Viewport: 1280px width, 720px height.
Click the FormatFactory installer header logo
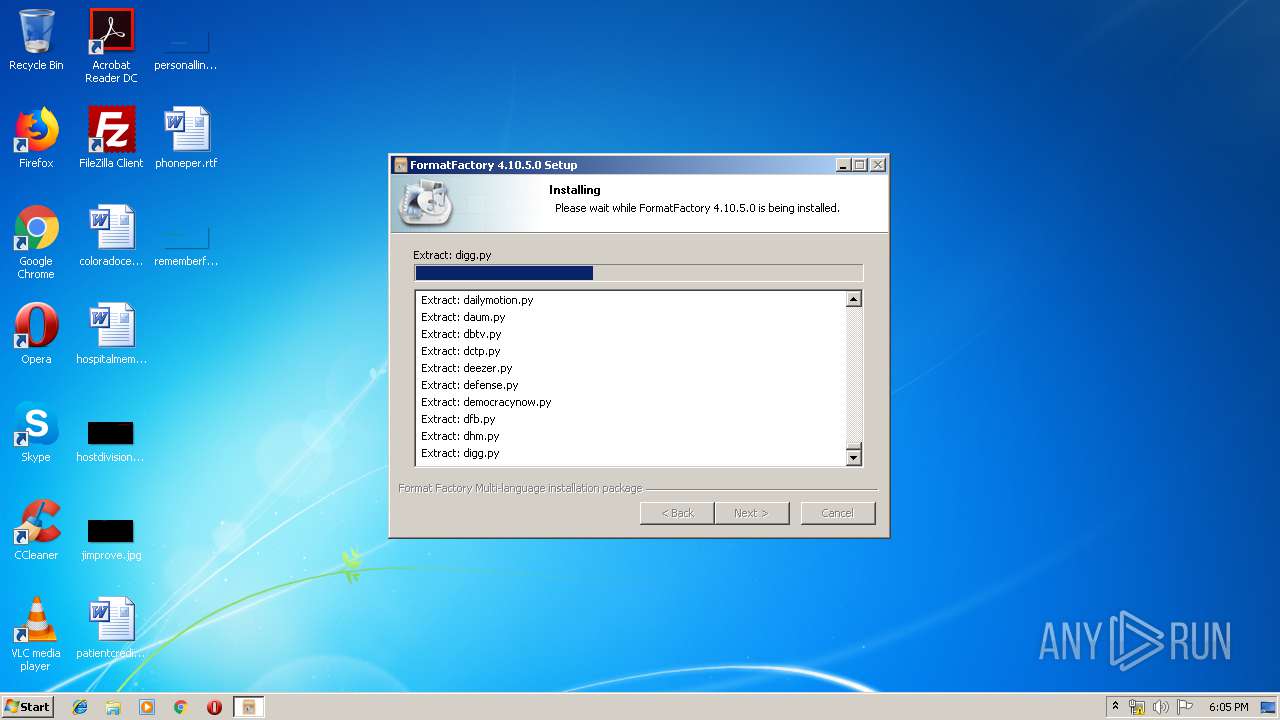pos(427,204)
